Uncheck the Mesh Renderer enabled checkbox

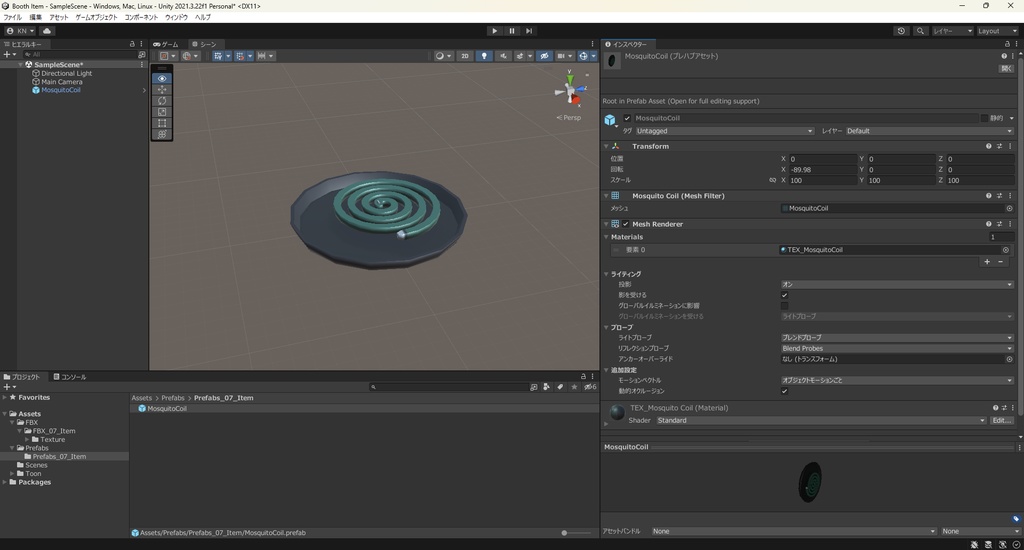(x=627, y=224)
